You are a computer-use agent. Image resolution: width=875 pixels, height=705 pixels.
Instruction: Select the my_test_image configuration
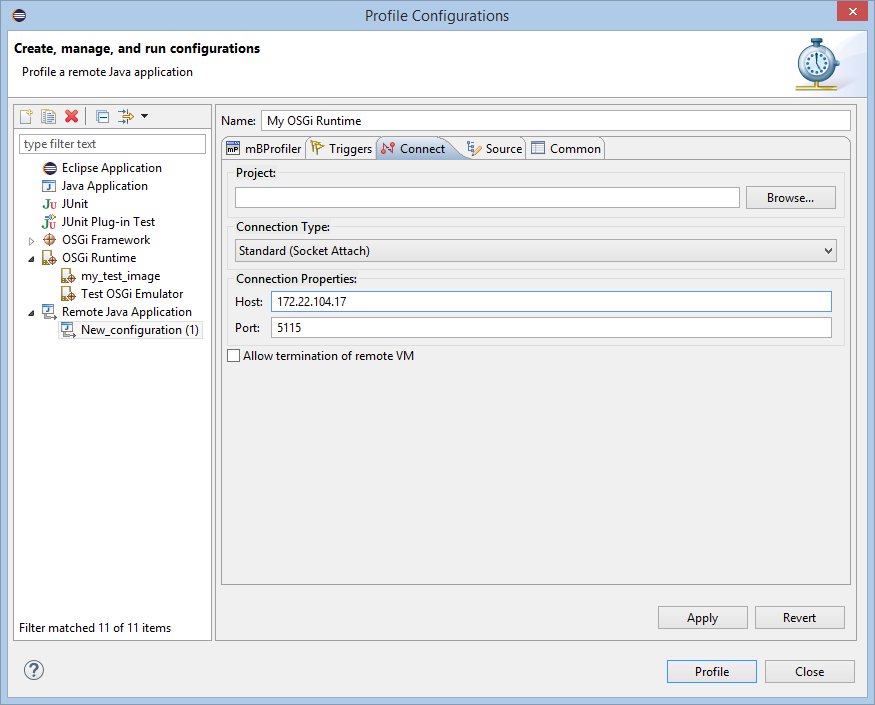coord(120,276)
